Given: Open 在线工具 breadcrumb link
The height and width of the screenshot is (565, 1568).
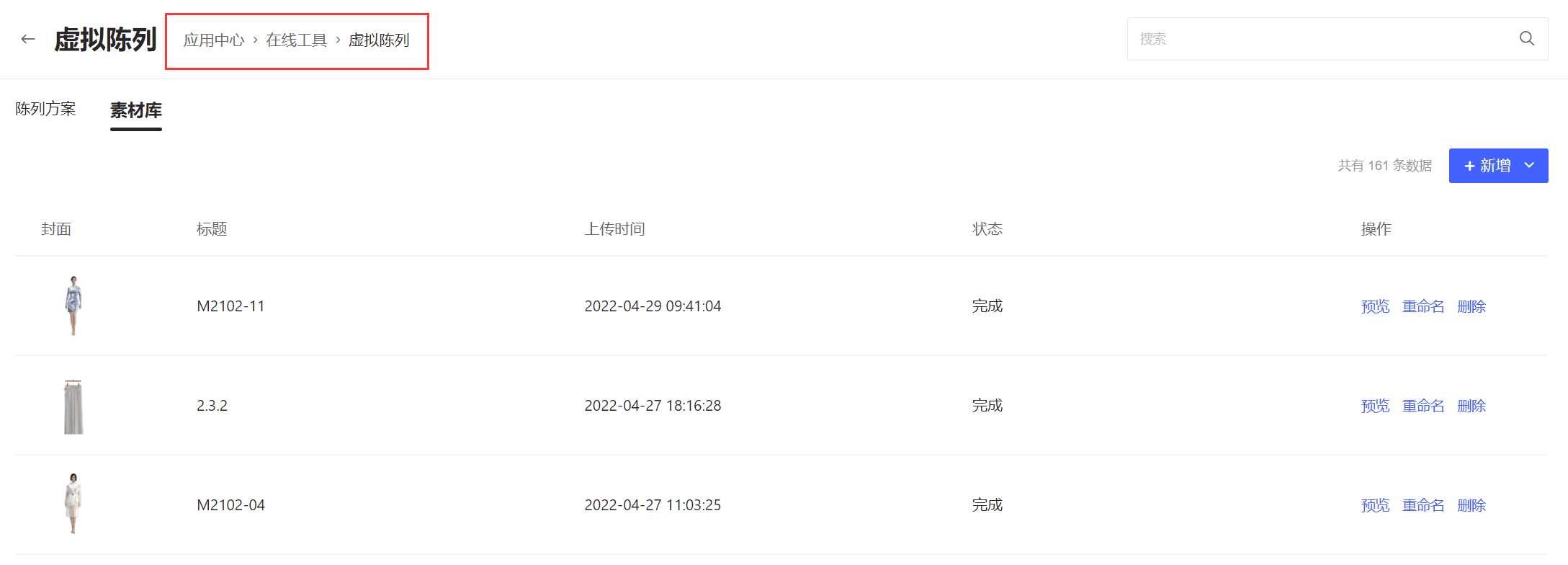Looking at the screenshot, I should click(296, 40).
